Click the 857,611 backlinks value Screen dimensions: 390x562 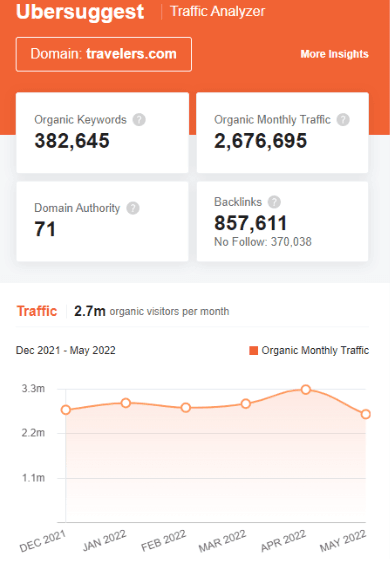pos(251,223)
